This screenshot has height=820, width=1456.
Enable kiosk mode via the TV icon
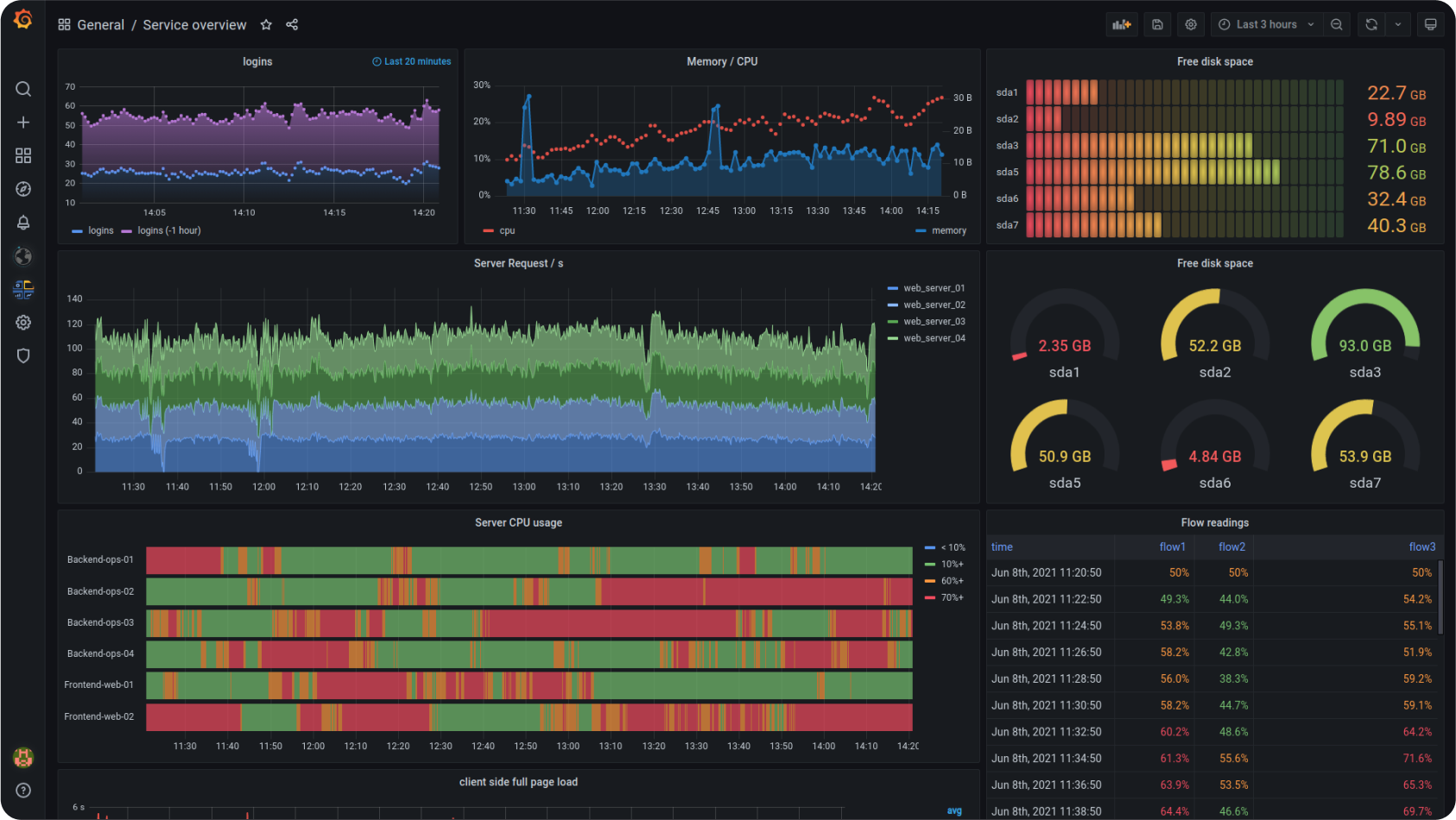pos(1431,24)
